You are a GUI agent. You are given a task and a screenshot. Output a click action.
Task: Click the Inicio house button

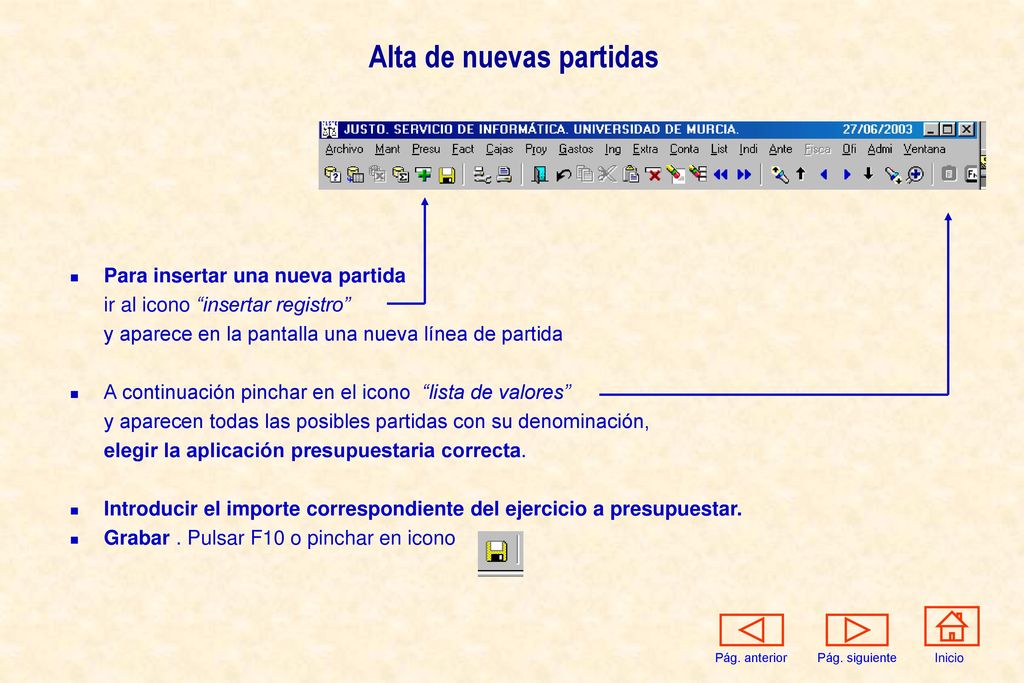tap(952, 626)
